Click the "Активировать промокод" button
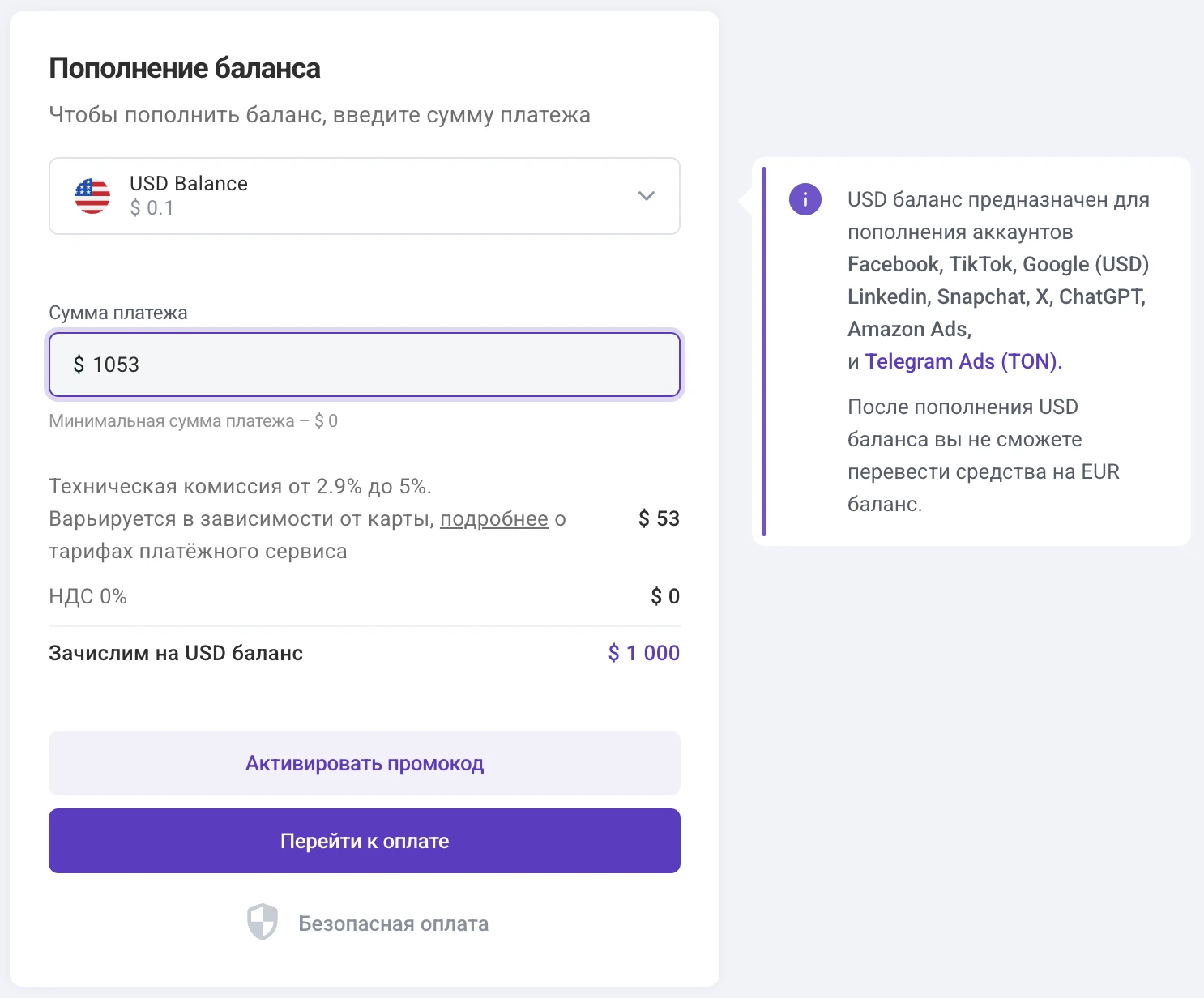Screen dimensions: 1204x998 [x=365, y=763]
